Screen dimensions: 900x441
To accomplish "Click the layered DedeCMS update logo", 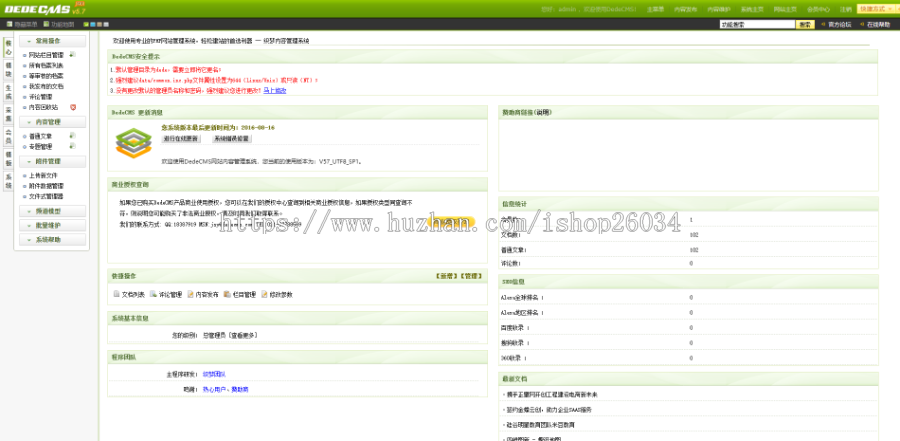I will 133,142.
